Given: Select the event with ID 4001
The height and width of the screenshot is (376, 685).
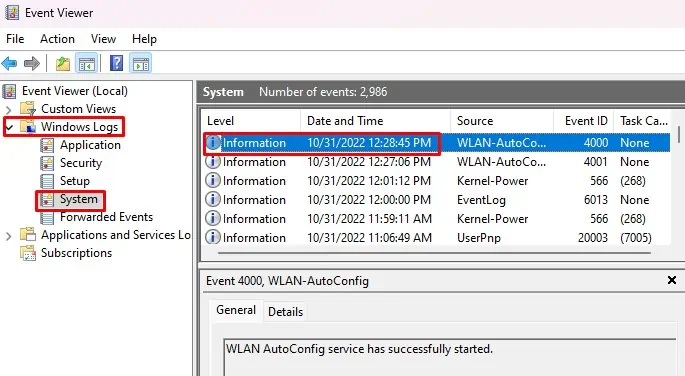Looking at the screenshot, I should pos(437,162).
